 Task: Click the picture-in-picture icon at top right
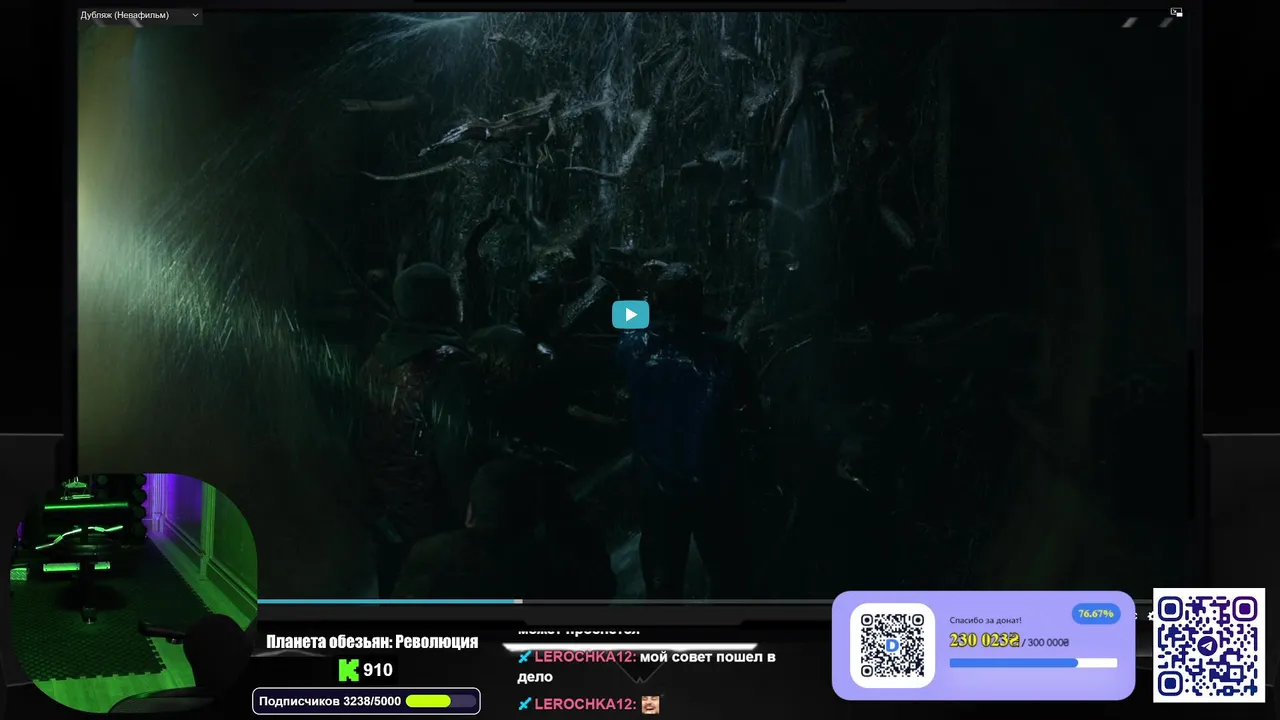pyautogui.click(x=1176, y=12)
